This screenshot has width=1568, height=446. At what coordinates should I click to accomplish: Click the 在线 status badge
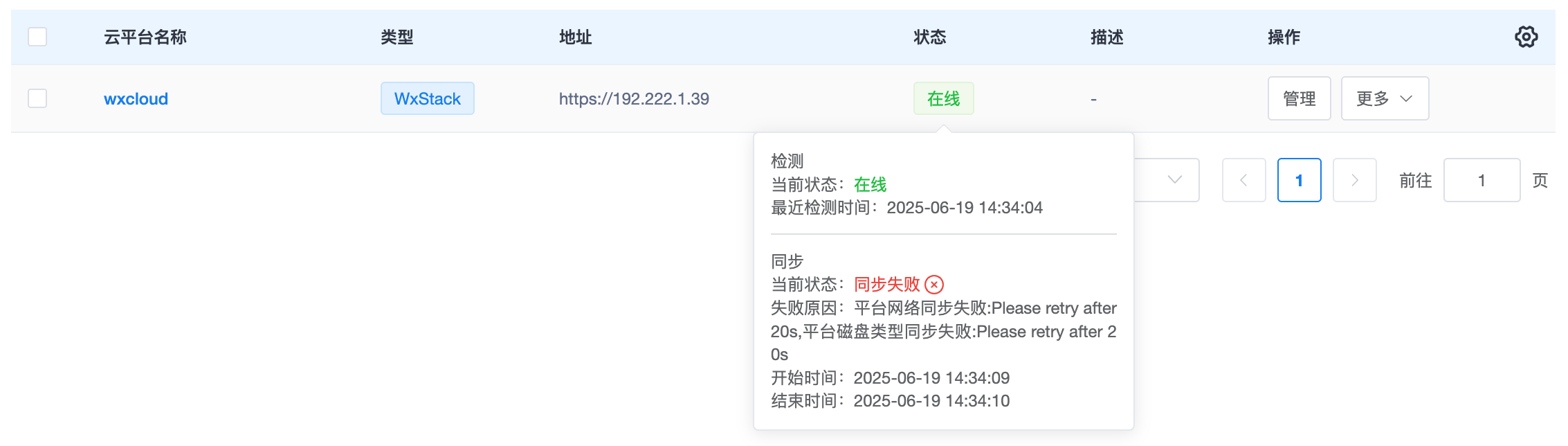[943, 98]
